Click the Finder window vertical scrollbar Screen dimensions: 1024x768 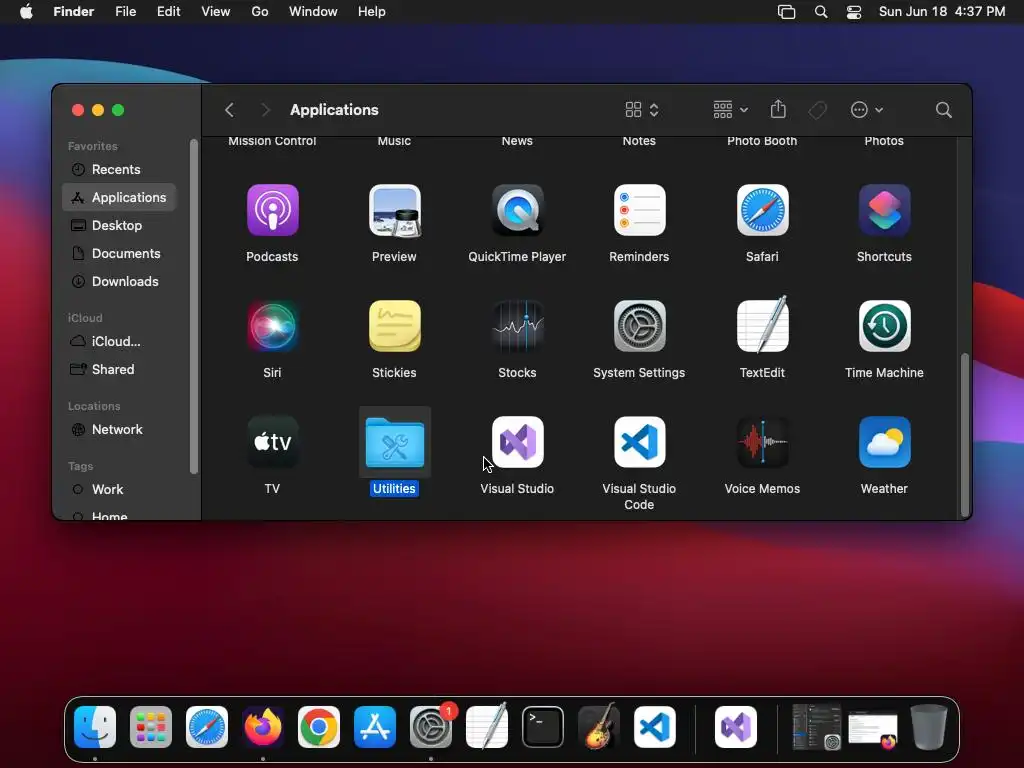point(965,434)
